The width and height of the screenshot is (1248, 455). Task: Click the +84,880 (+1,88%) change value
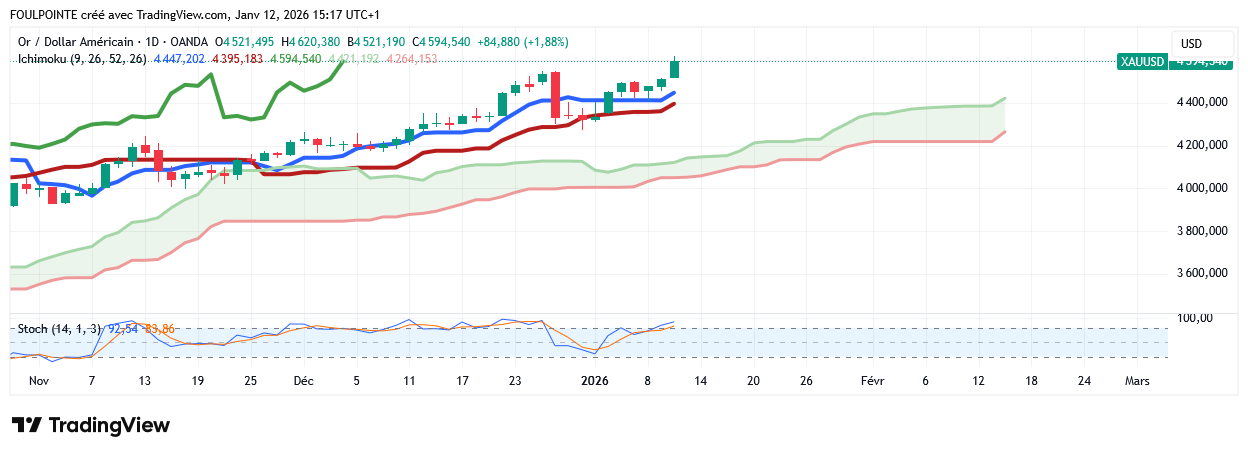pos(526,42)
